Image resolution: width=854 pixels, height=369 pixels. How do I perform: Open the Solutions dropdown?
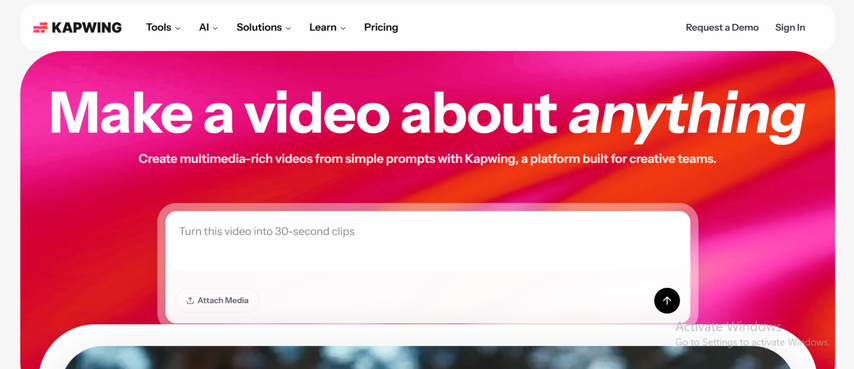tap(264, 27)
